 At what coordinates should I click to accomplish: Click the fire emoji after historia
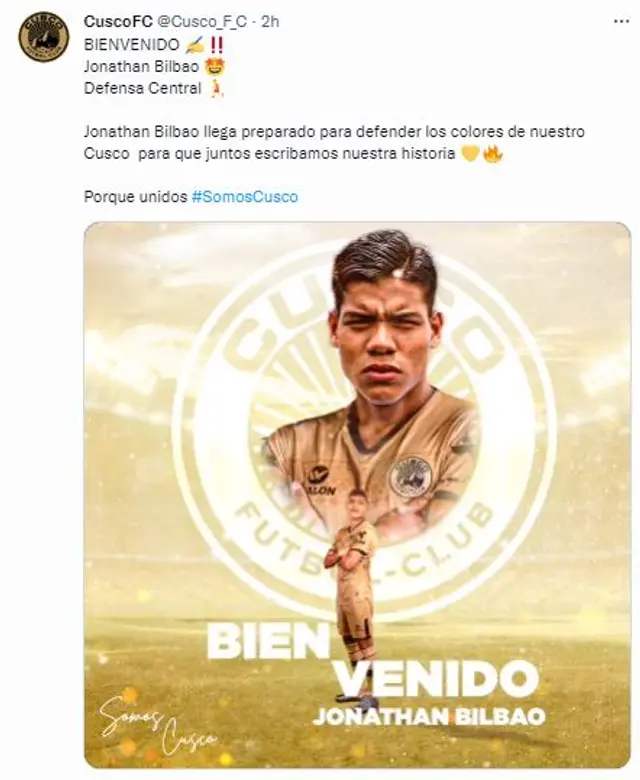pos(492,154)
